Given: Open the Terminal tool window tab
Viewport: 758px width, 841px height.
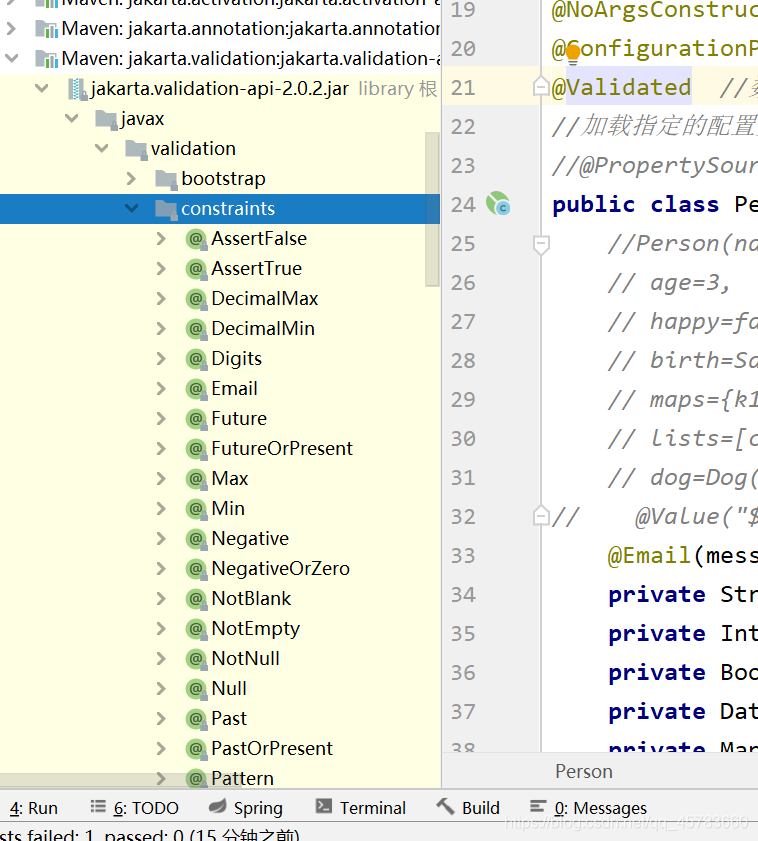Looking at the screenshot, I should (x=360, y=808).
